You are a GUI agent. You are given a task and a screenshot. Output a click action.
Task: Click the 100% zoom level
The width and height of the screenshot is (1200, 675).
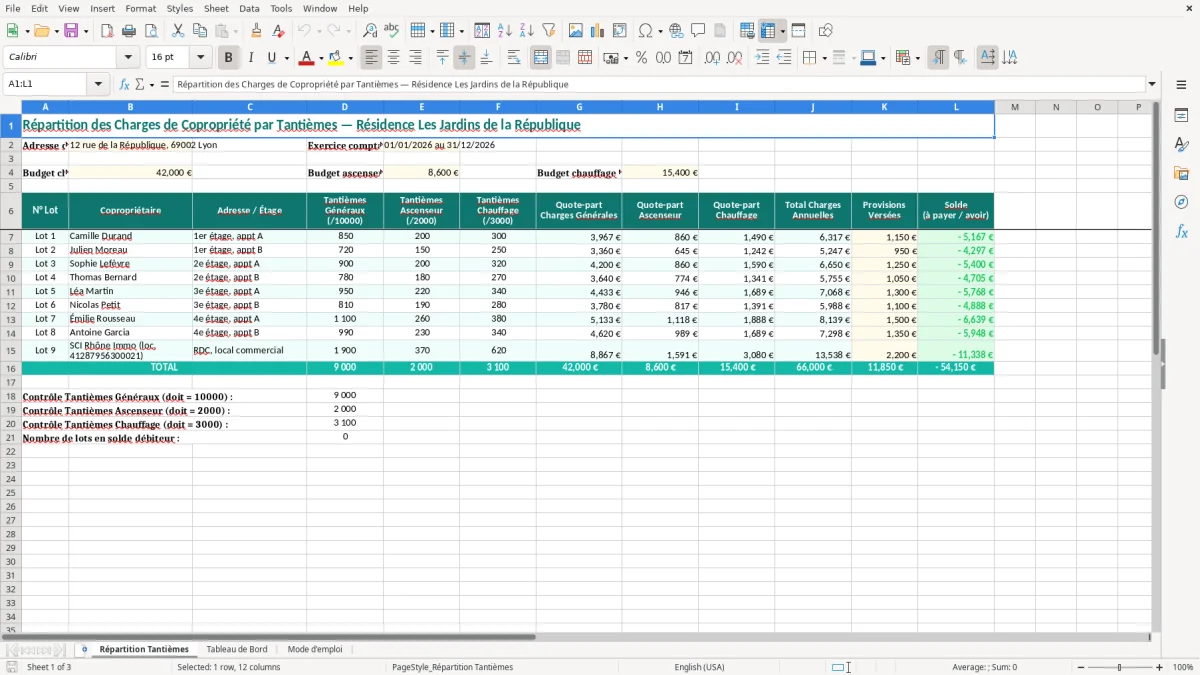point(1183,667)
